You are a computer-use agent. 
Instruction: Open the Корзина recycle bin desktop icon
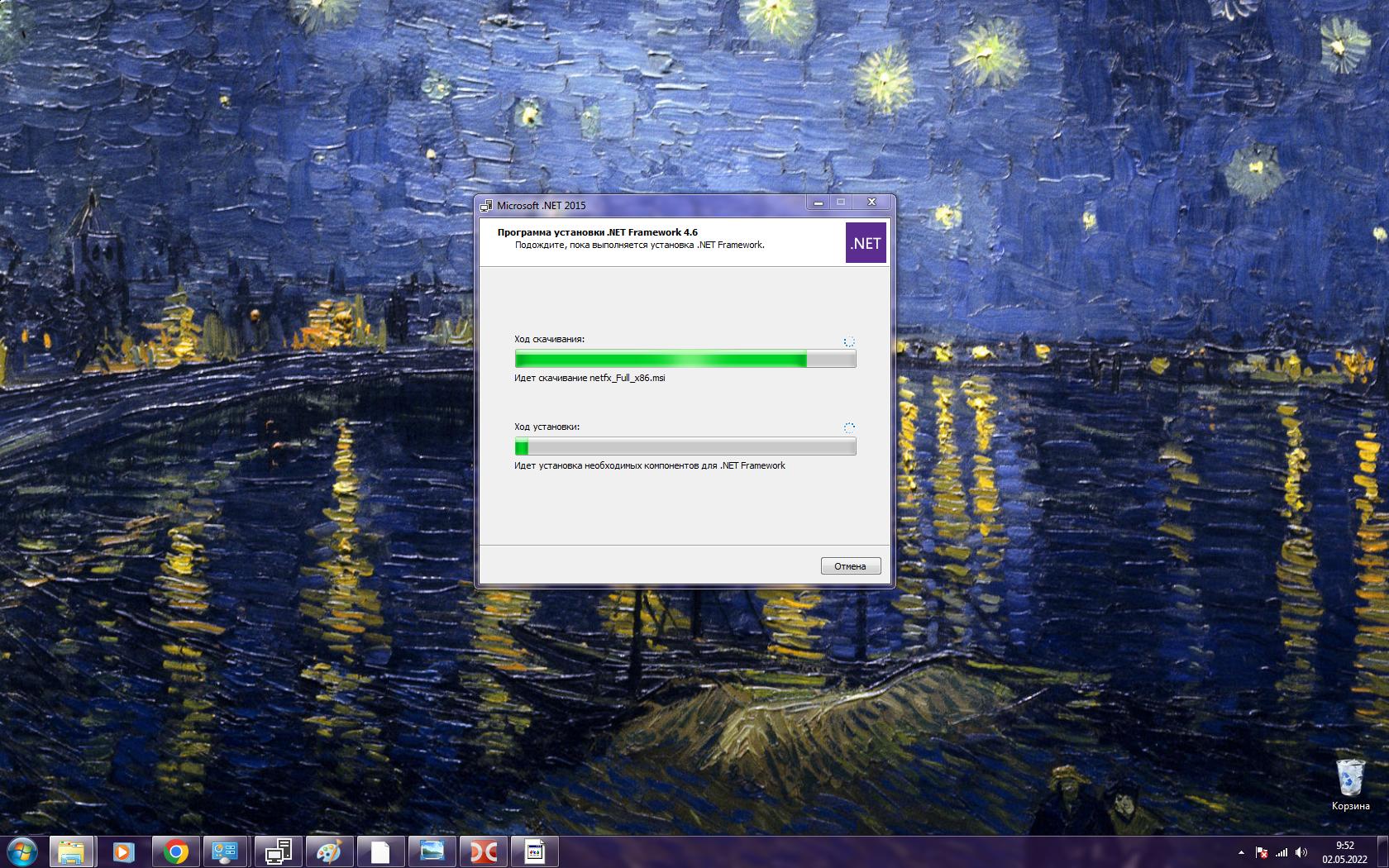(1350, 785)
